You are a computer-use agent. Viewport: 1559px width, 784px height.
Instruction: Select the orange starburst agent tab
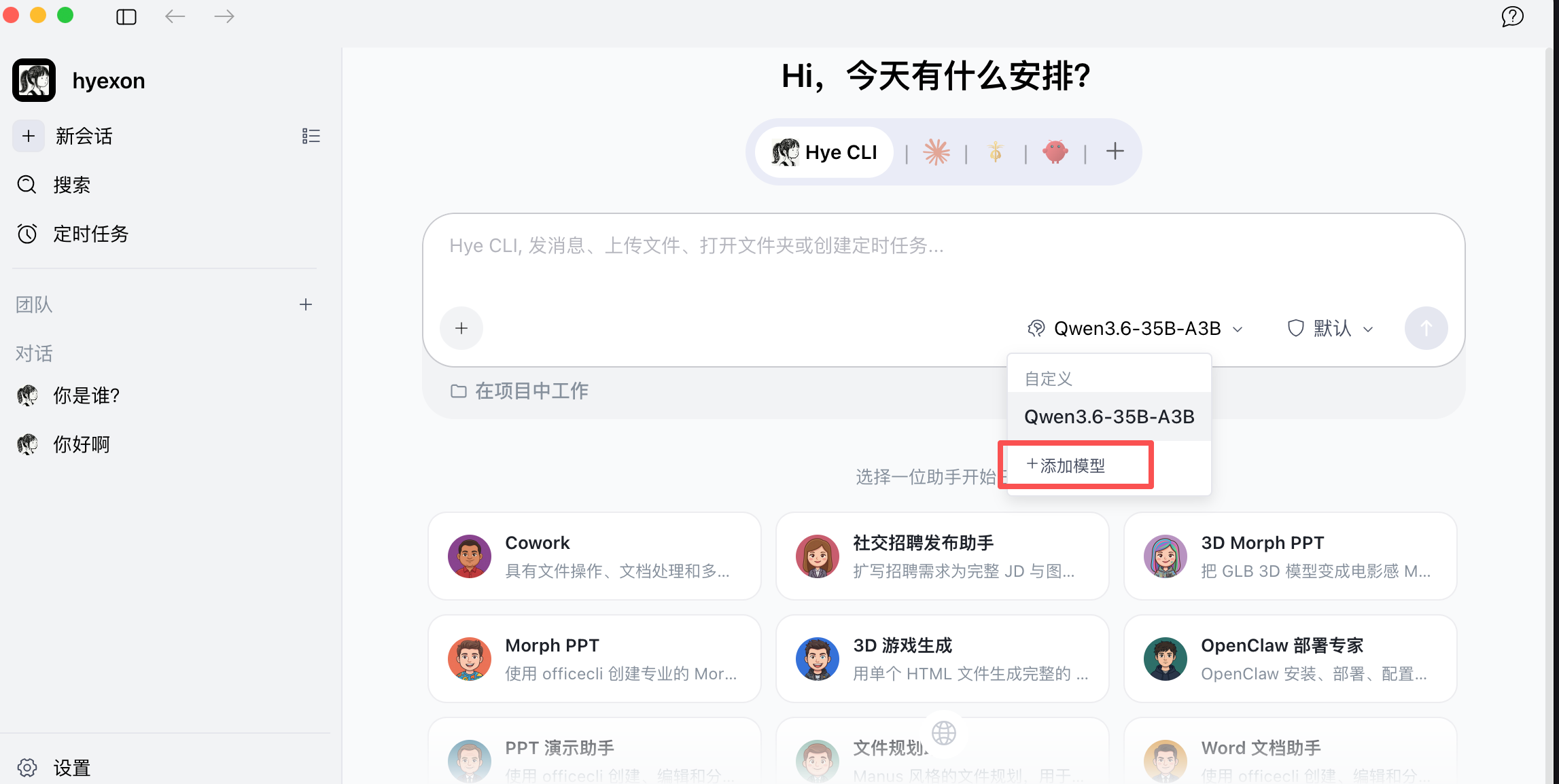pyautogui.click(x=936, y=152)
